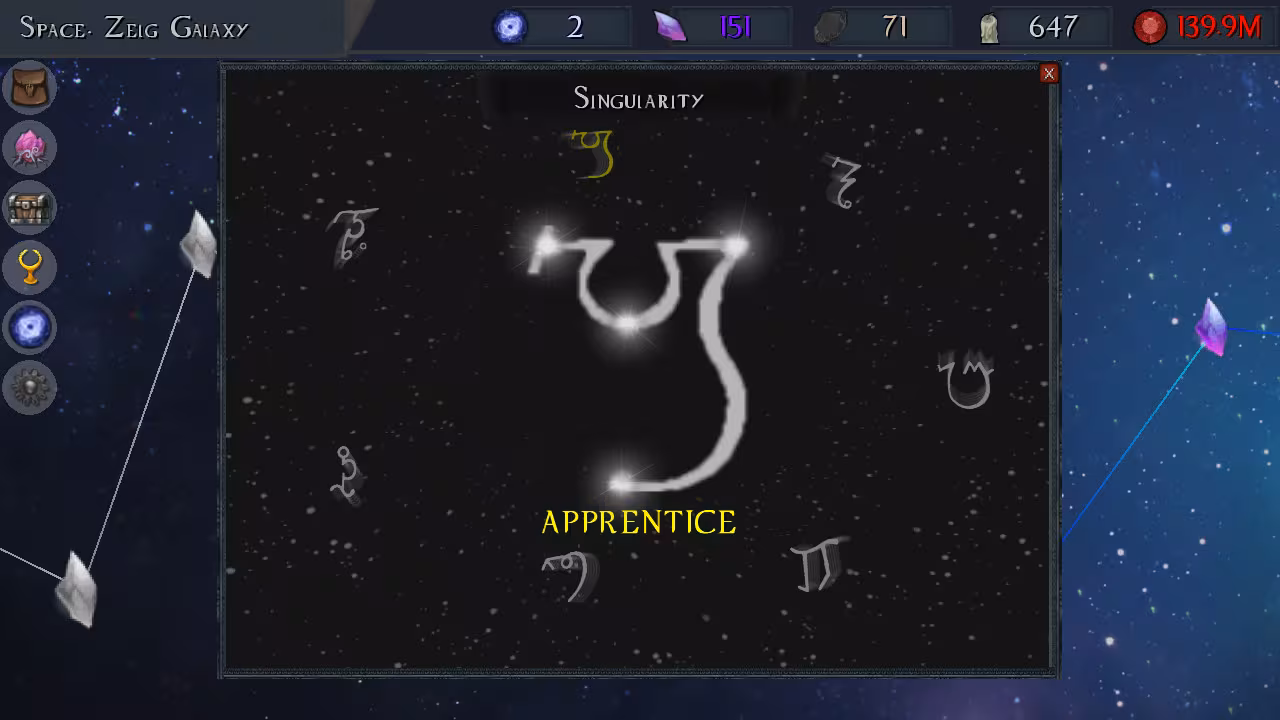Click the galaxy resource count 2
Image resolution: width=1280 pixels, height=720 pixels.
[x=575, y=27]
